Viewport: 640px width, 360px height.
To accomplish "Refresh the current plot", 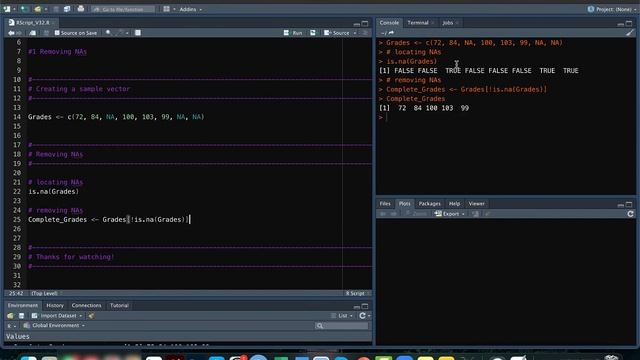I will click(630, 213).
